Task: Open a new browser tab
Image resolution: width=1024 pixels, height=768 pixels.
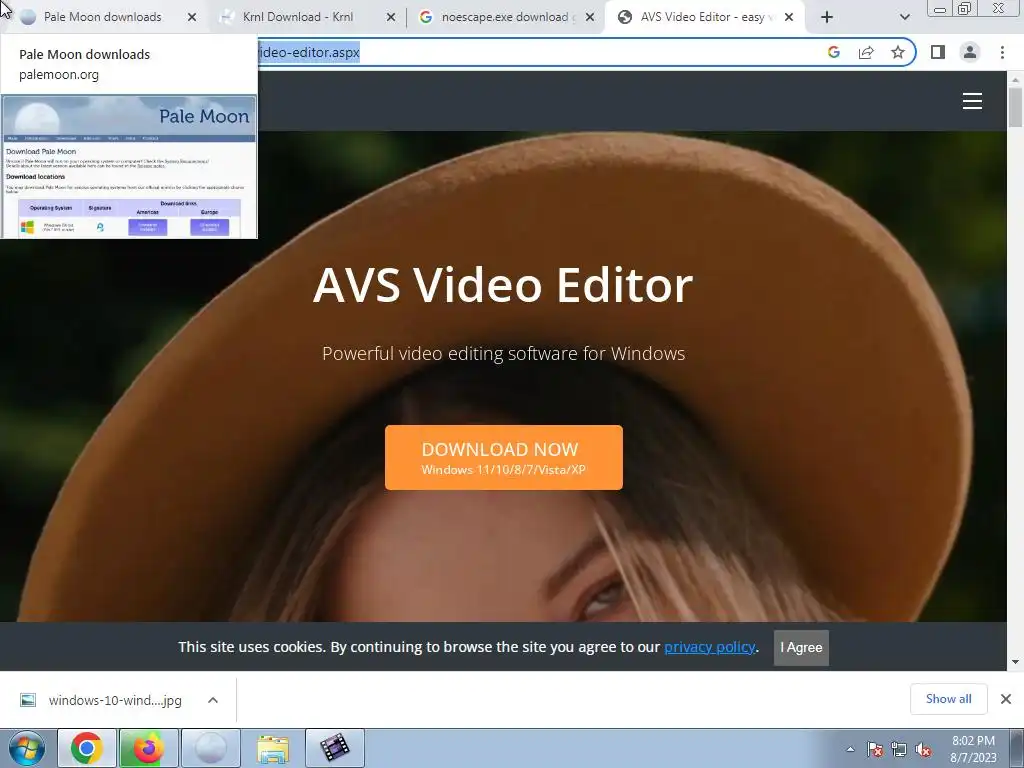Action: pos(827,18)
